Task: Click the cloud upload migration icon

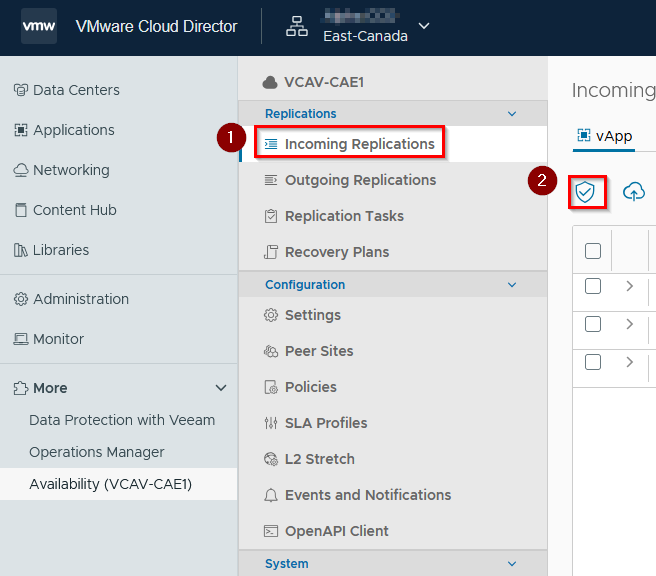Action: pos(633,192)
